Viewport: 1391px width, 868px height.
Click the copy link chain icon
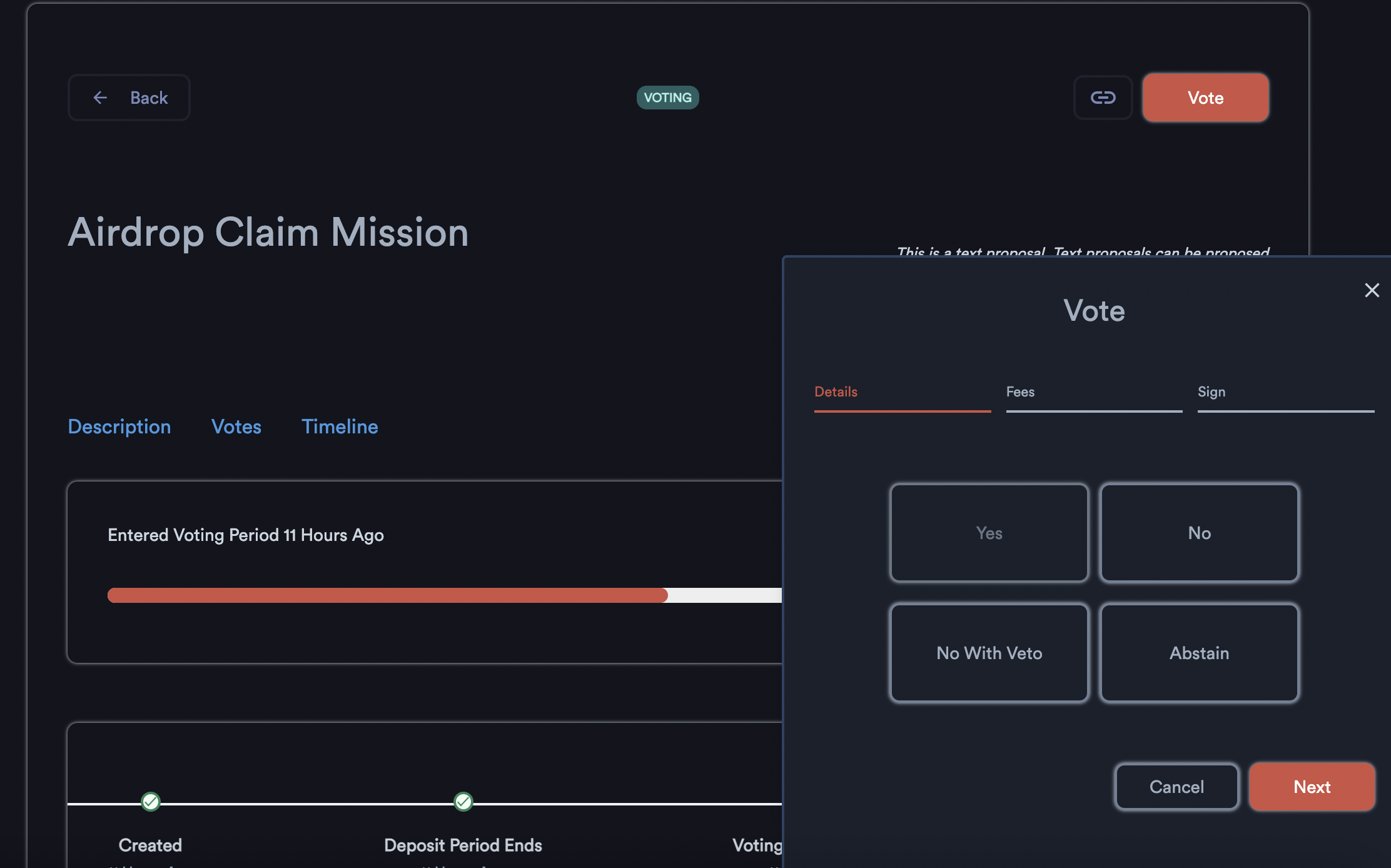click(x=1103, y=98)
